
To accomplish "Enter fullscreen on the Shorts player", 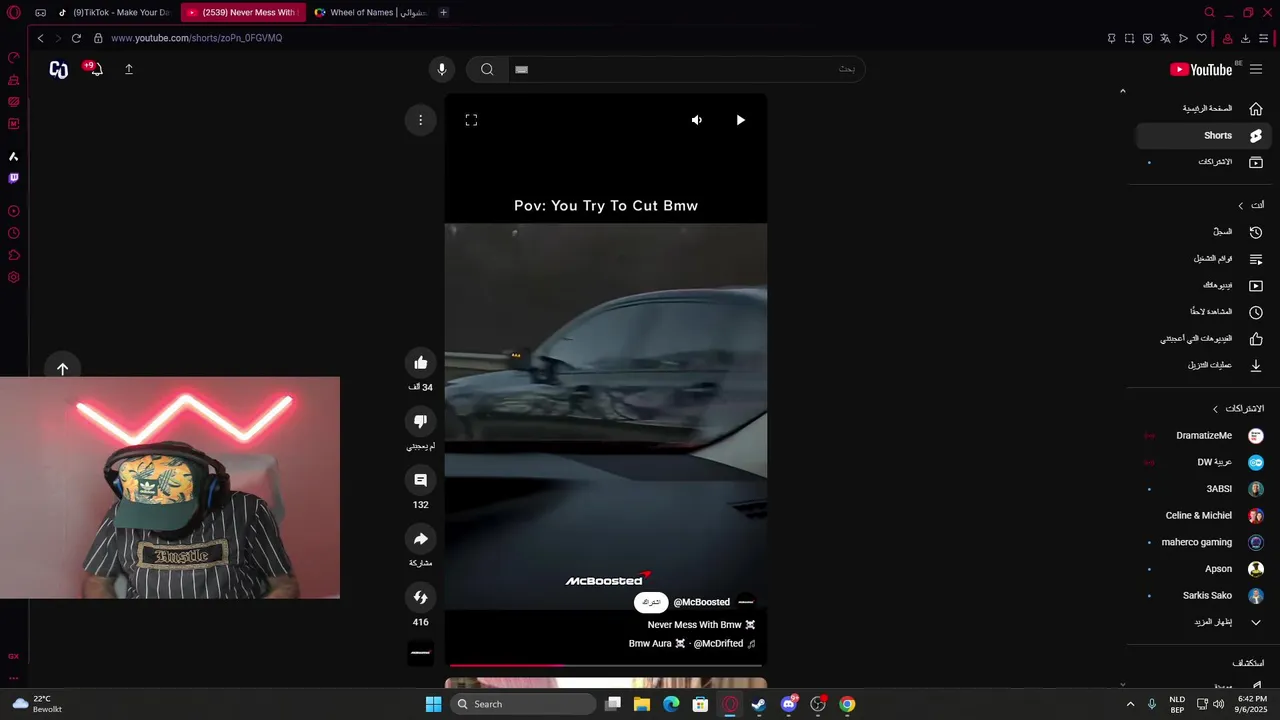I will pyautogui.click(x=471, y=120).
